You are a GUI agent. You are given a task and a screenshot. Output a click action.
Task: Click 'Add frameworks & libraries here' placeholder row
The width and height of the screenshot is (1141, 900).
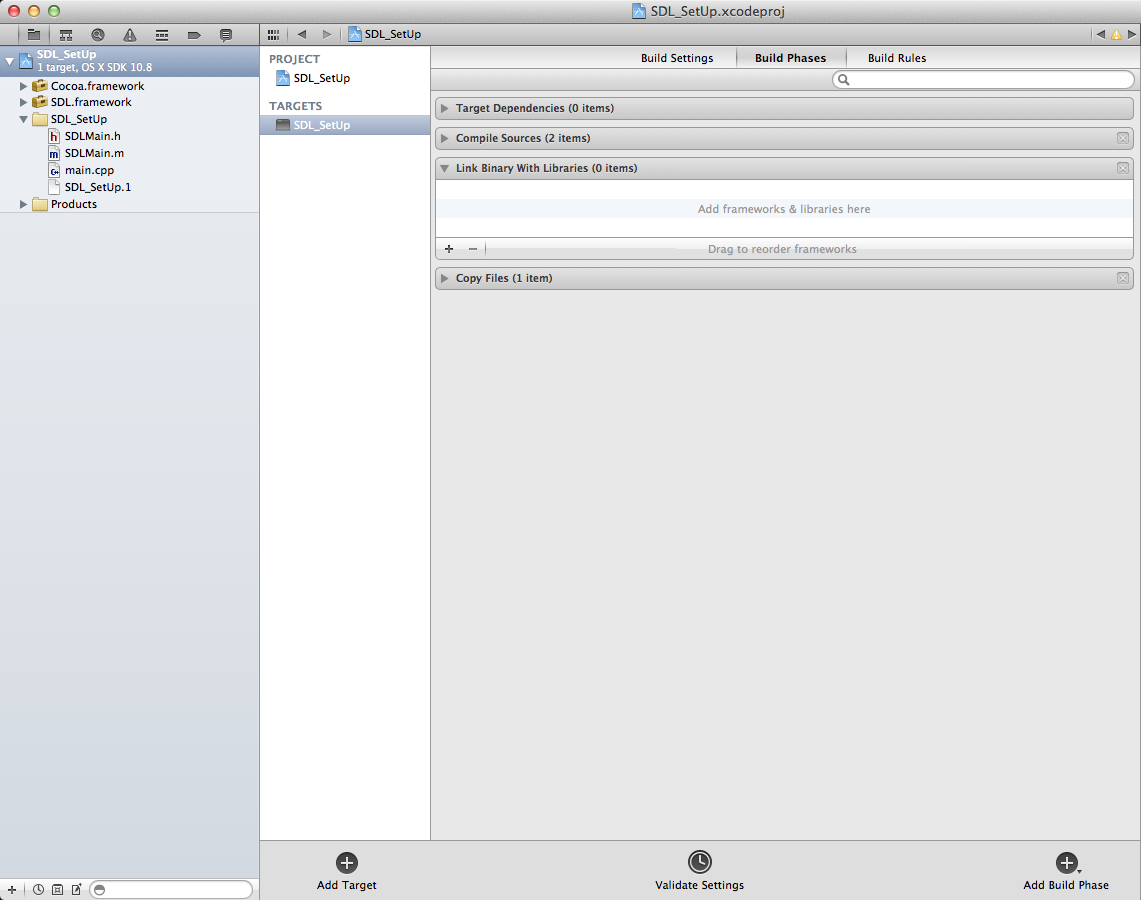784,209
